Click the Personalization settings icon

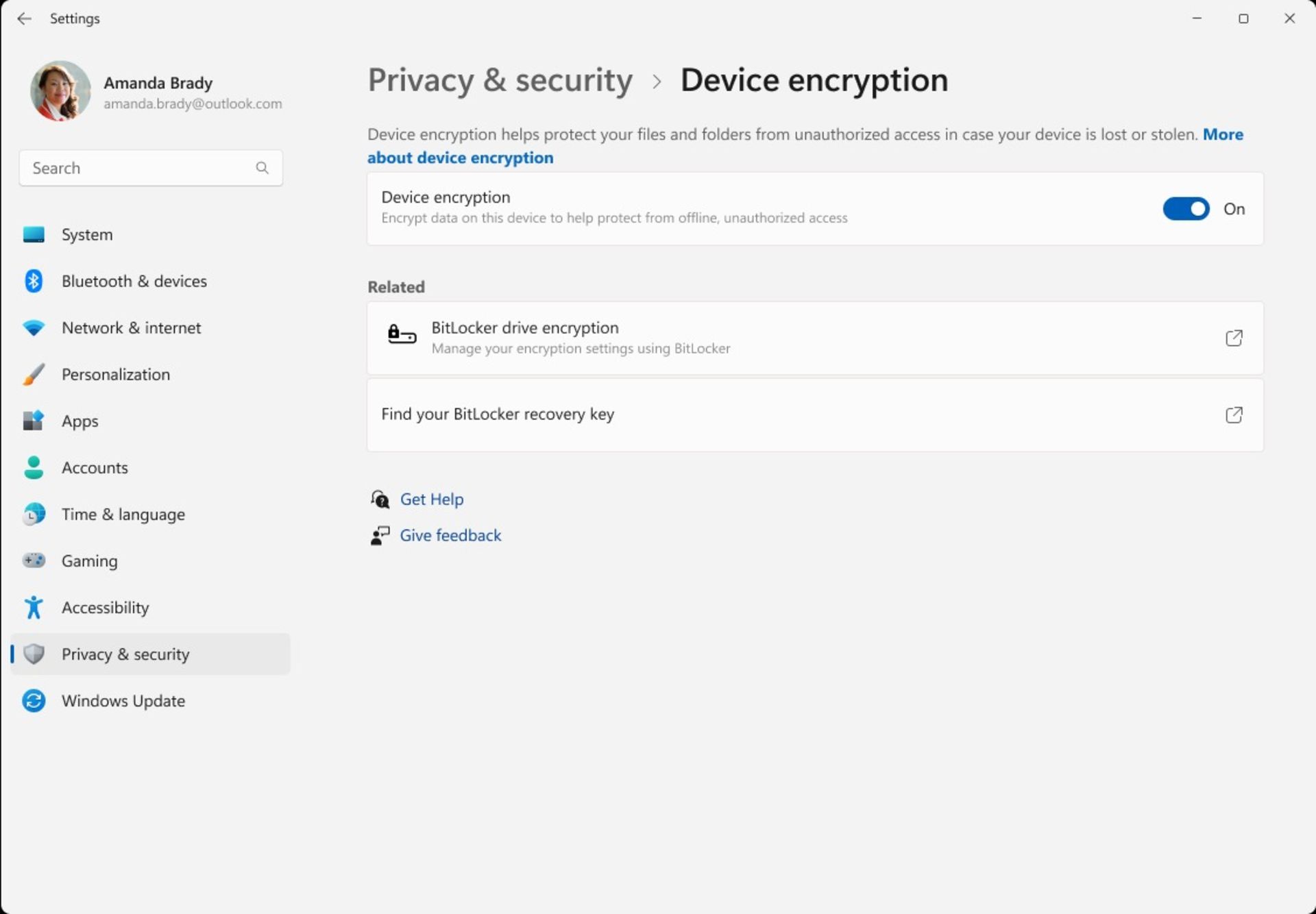pyautogui.click(x=32, y=374)
